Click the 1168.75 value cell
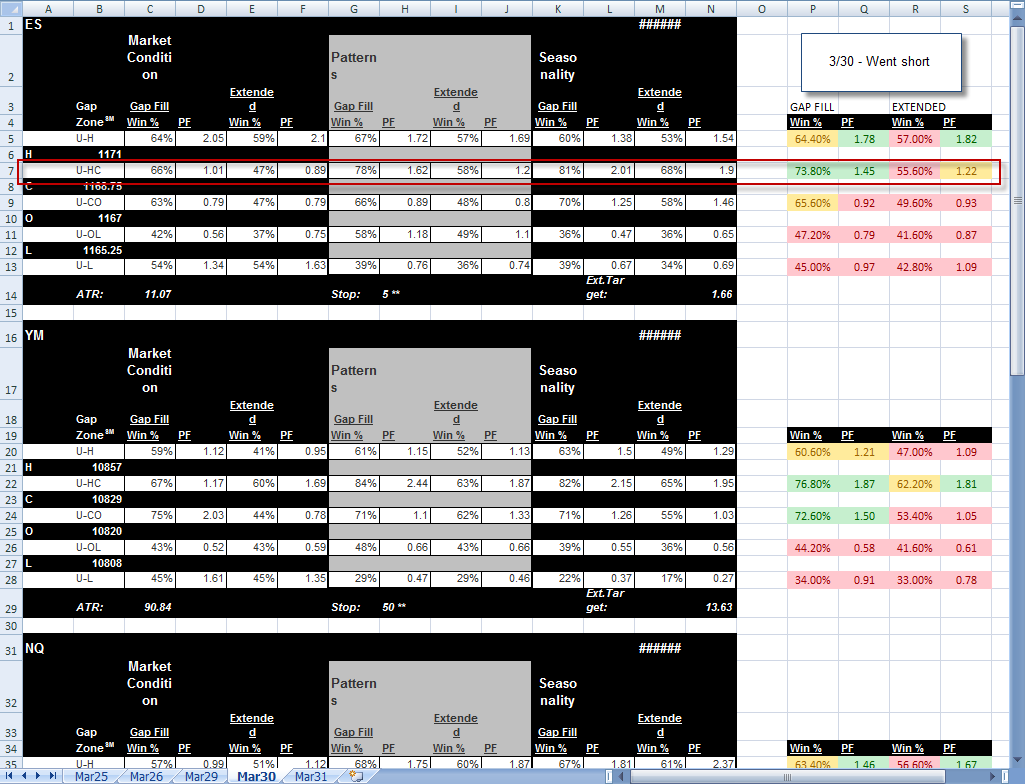This screenshot has height=784, width=1025. [99, 186]
